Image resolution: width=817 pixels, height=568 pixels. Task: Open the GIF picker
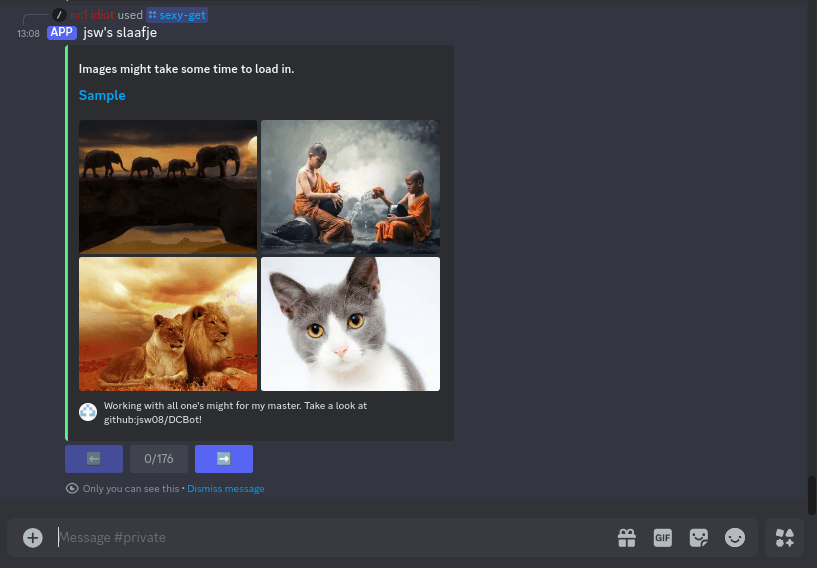click(x=662, y=538)
